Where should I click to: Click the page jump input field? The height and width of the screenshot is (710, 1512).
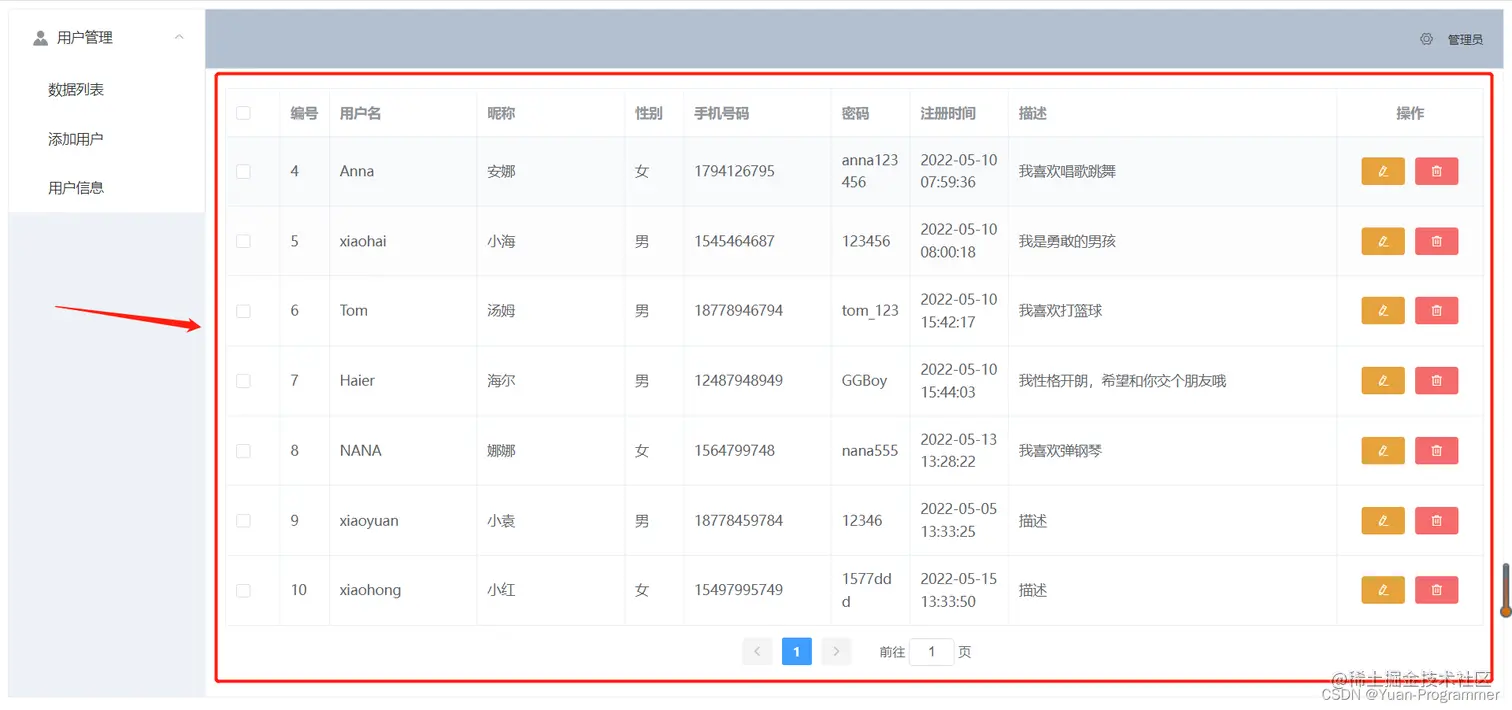pyautogui.click(x=931, y=651)
